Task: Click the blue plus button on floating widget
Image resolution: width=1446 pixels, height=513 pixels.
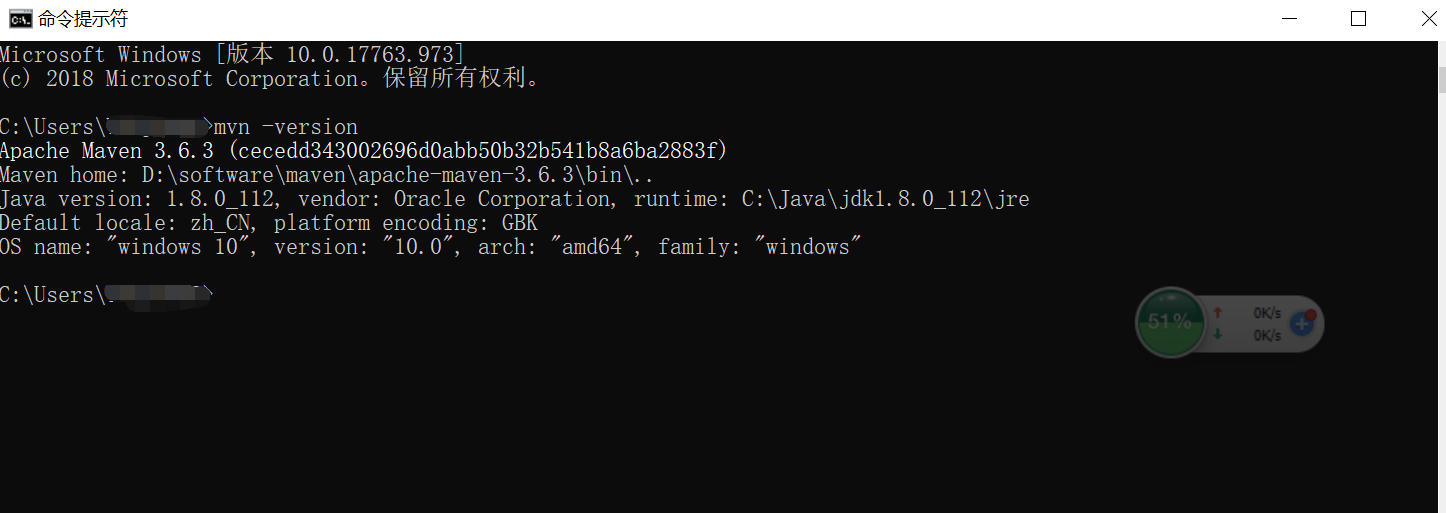Action: (x=1301, y=323)
